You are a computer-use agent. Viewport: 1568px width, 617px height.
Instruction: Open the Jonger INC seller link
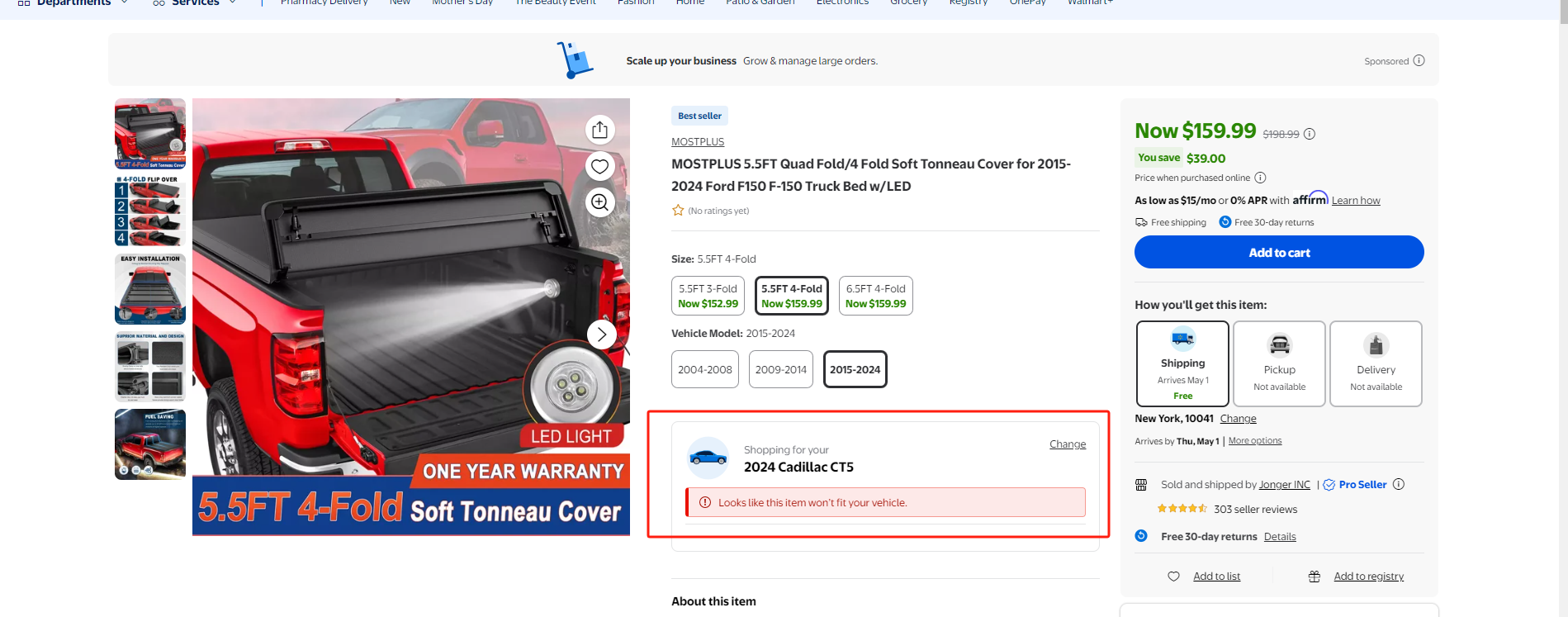click(x=1285, y=485)
